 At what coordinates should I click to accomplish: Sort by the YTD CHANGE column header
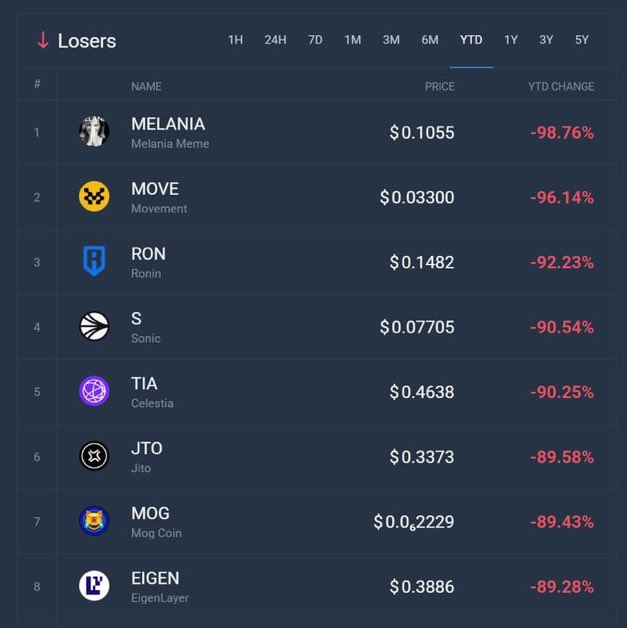point(560,87)
